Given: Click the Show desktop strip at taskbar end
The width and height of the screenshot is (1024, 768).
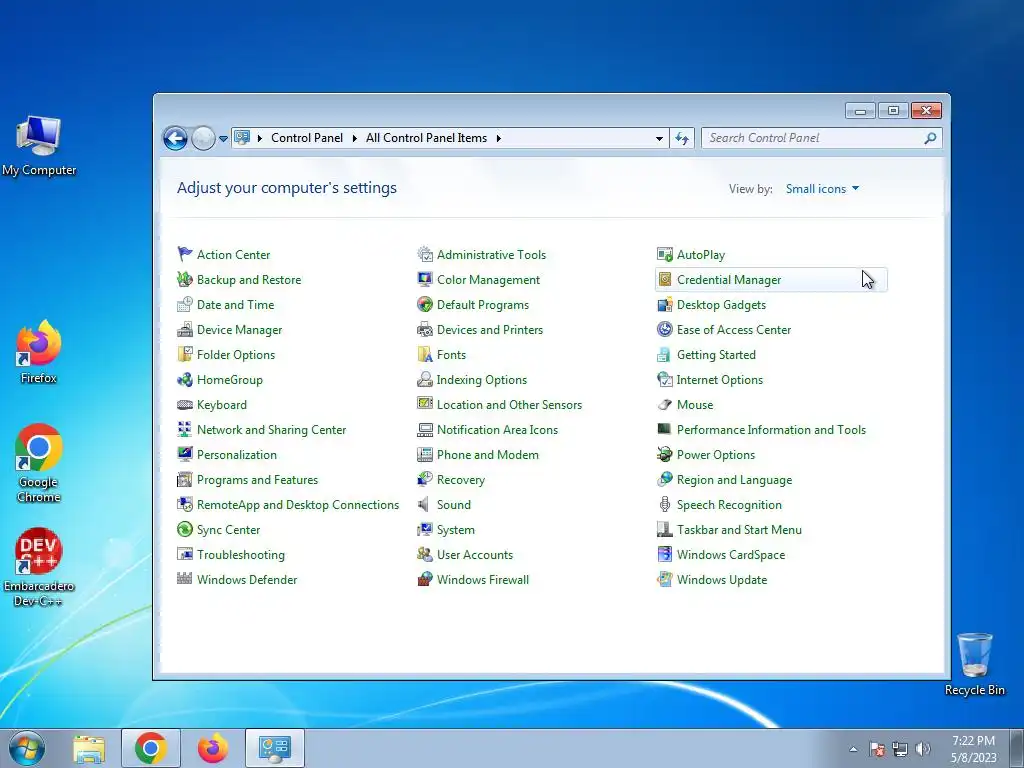Looking at the screenshot, I should coord(1017,748).
